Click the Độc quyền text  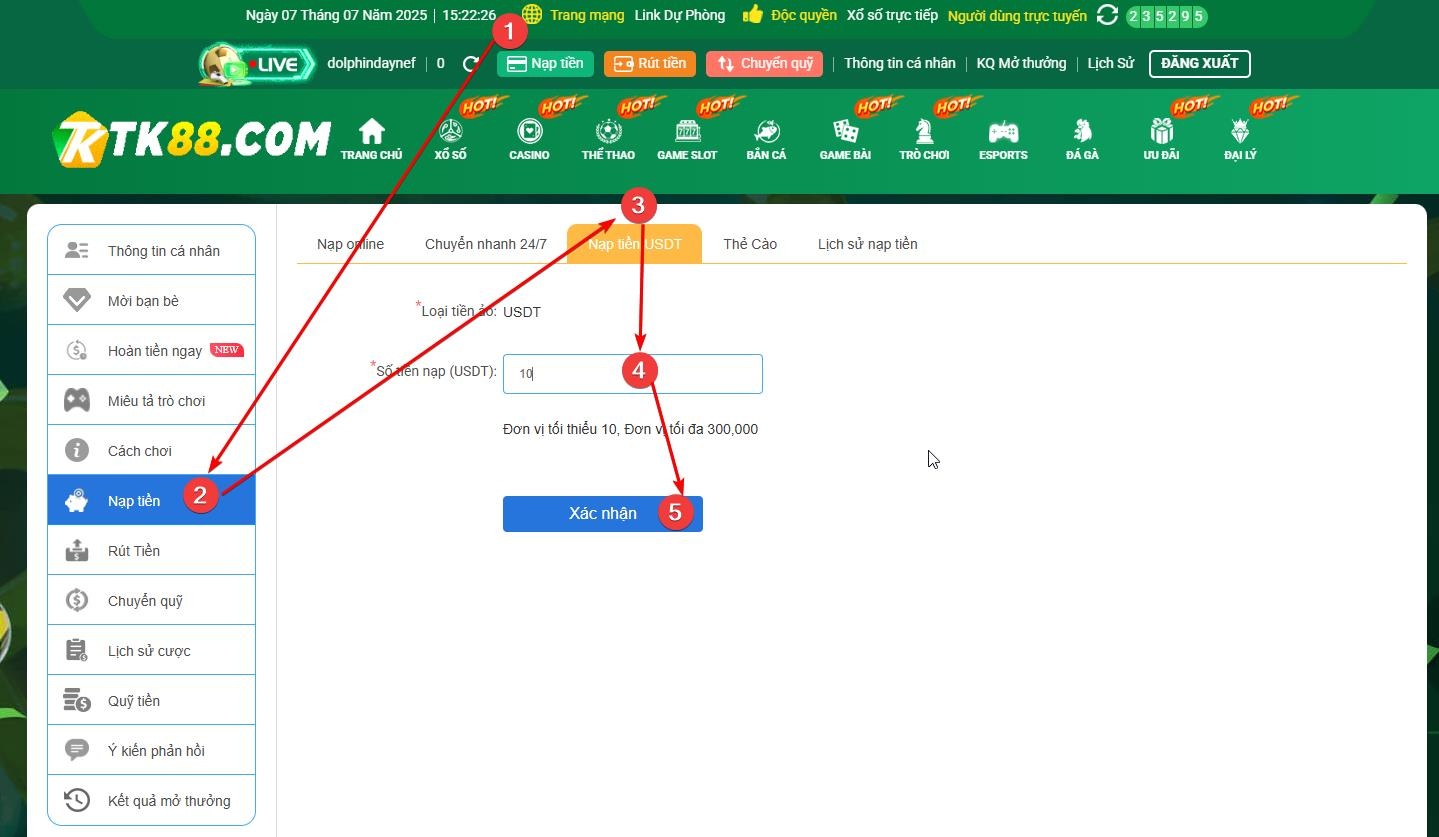[x=804, y=15]
